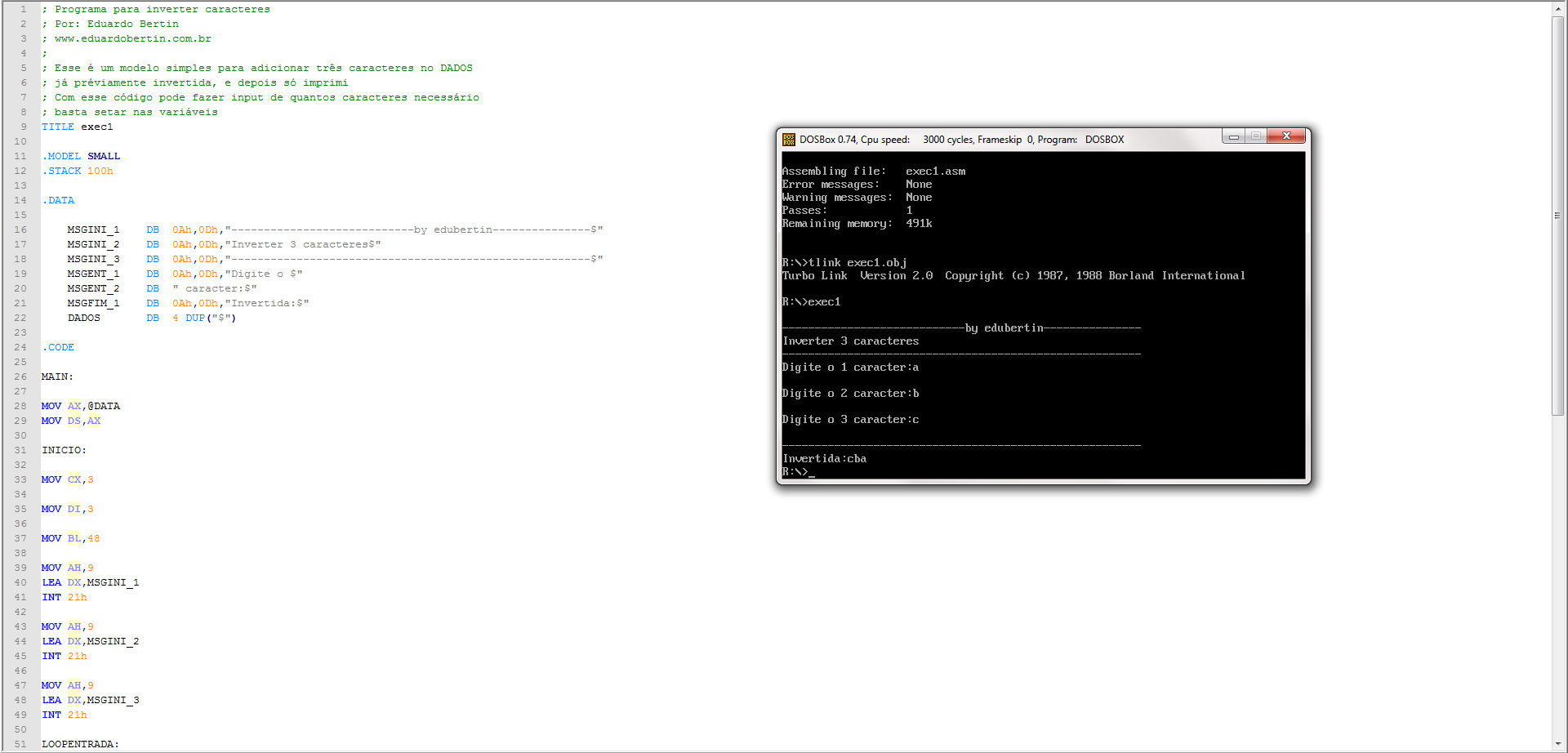This screenshot has height=753, width=1568.
Task: Click the DADOS variable declaration
Action: click(x=84, y=318)
